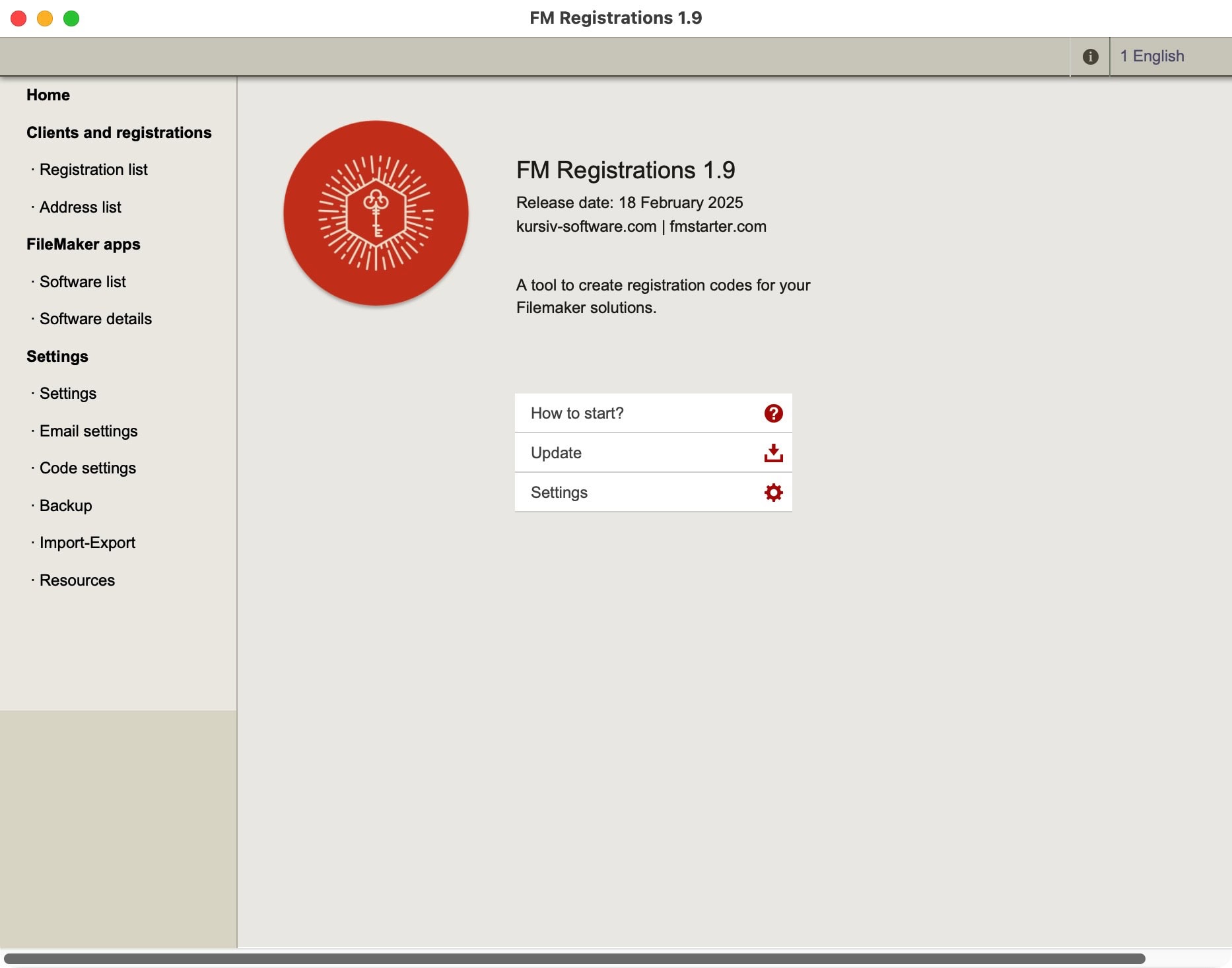
Task: Go to Home in the sidebar
Action: click(x=48, y=95)
